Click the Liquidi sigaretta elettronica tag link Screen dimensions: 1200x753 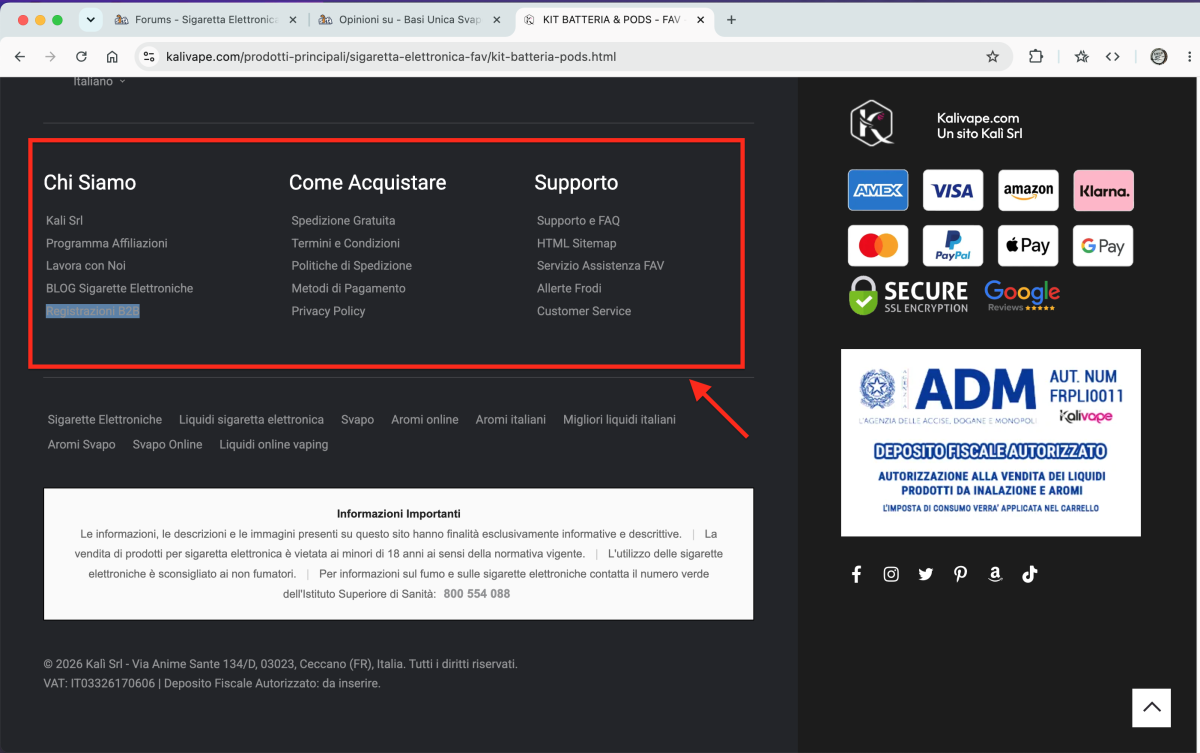coord(251,420)
